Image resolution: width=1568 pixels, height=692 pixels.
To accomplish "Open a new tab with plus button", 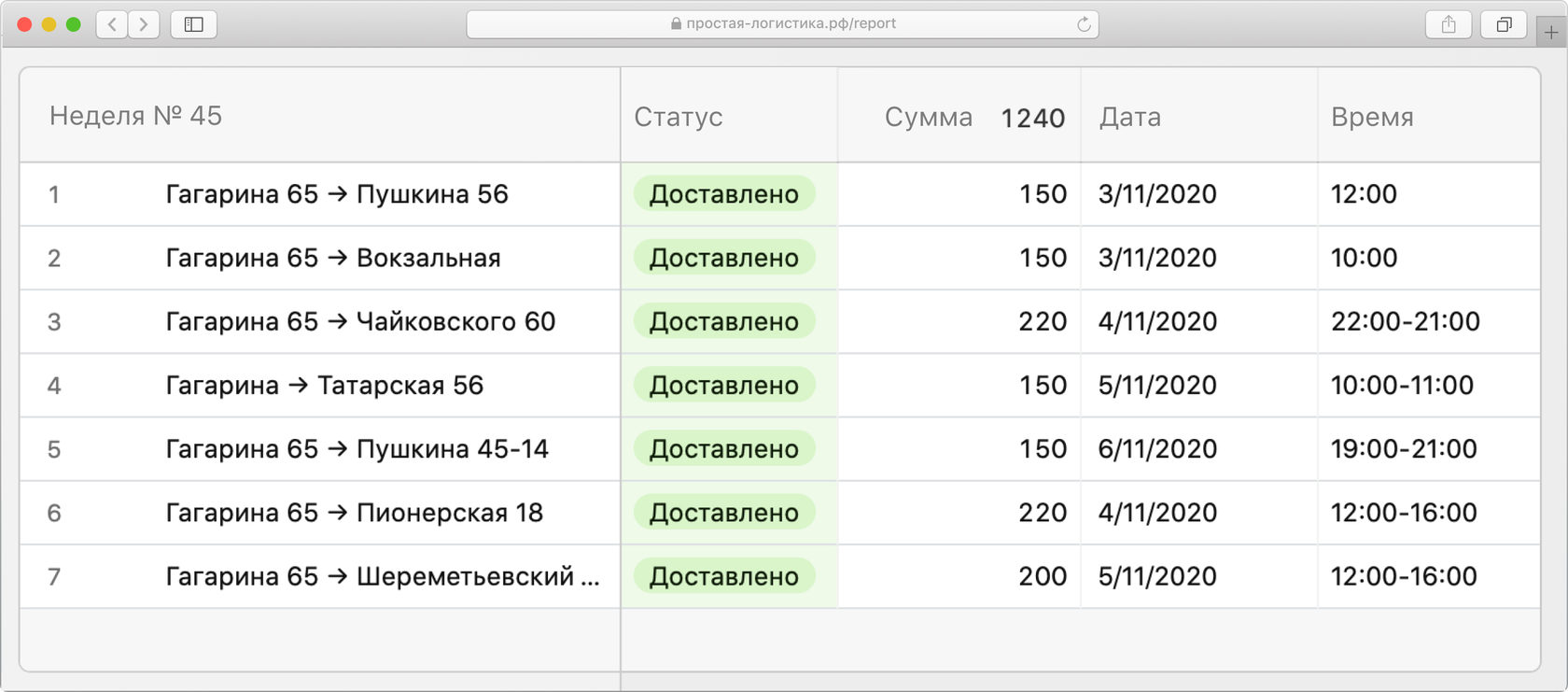I will [x=1550, y=32].
